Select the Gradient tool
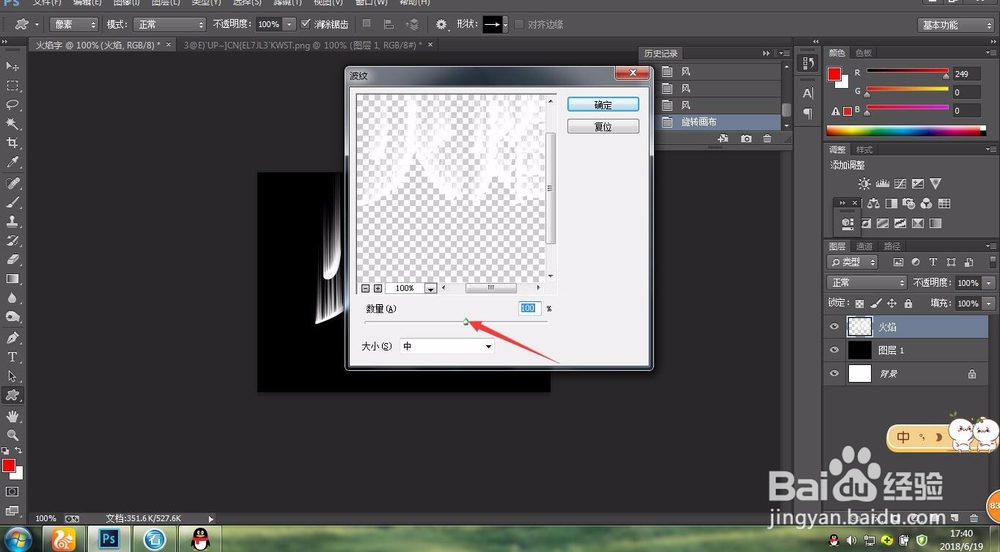The width and height of the screenshot is (1000, 552). coord(12,279)
